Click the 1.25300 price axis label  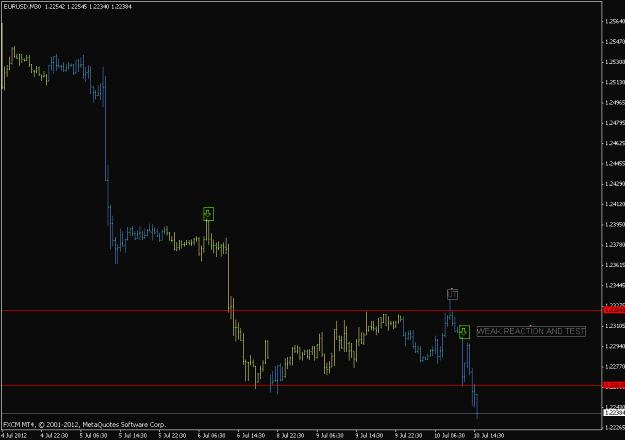click(615, 62)
